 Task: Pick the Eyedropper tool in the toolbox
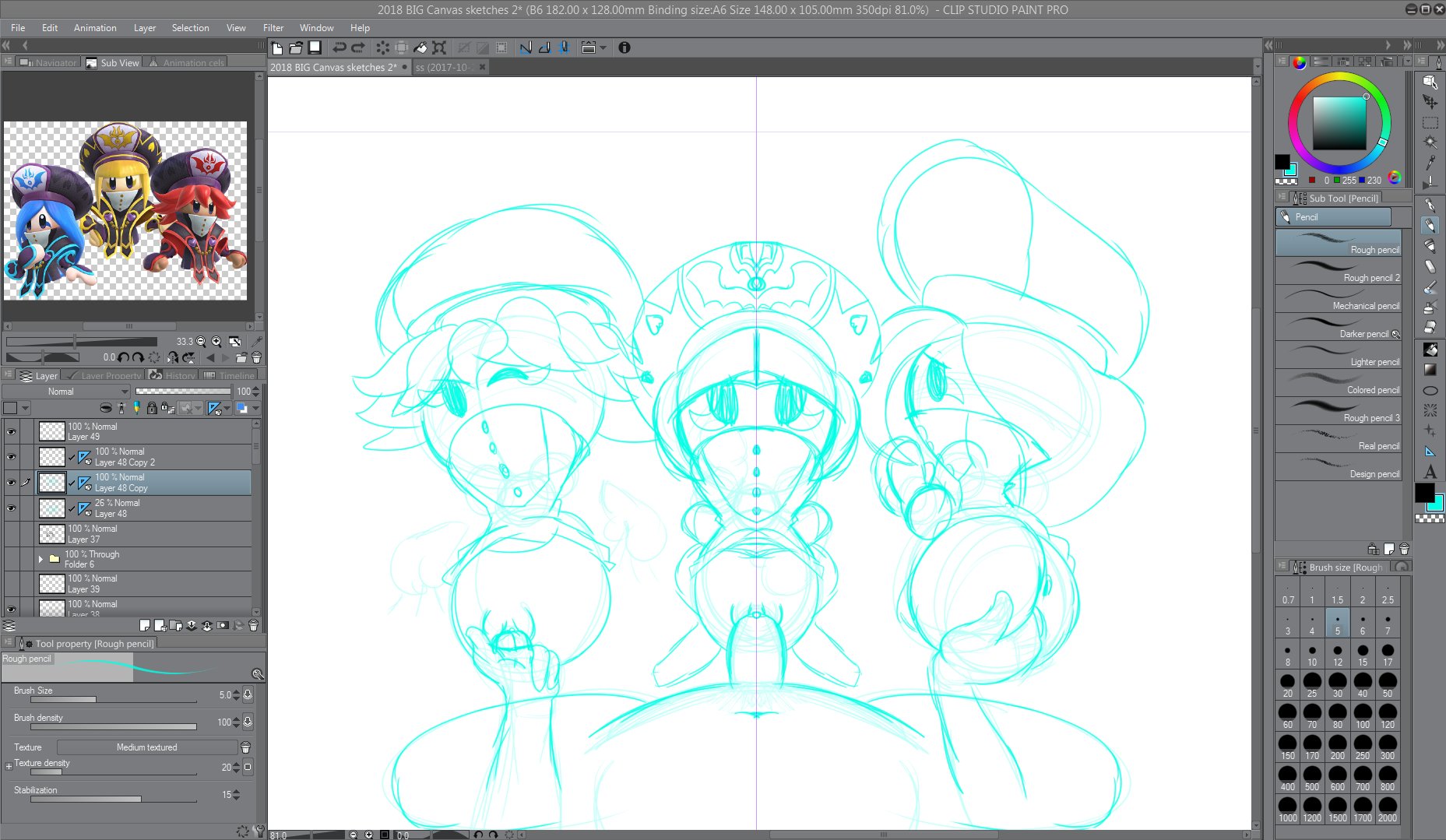click(1430, 162)
